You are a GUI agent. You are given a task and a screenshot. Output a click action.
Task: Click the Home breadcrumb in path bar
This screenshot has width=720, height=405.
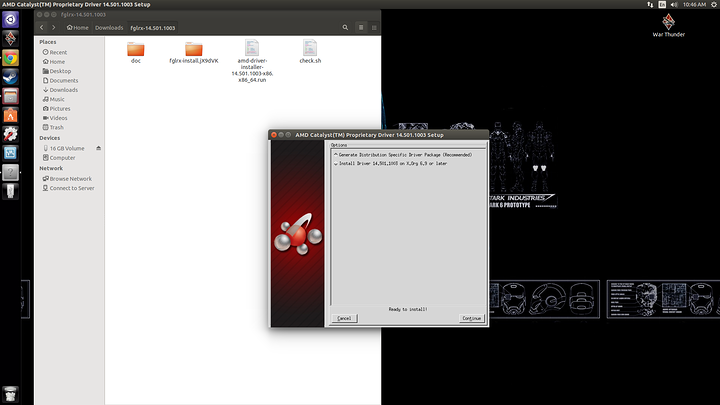(x=78, y=28)
